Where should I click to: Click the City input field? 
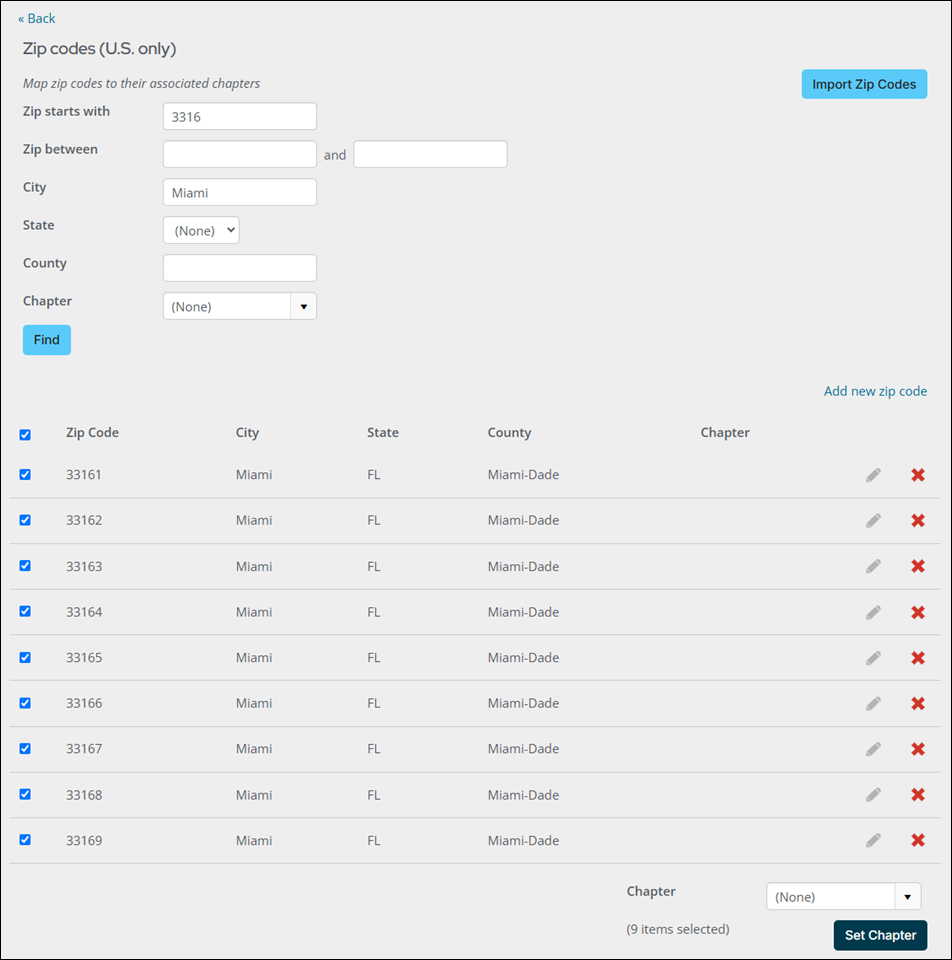click(239, 192)
